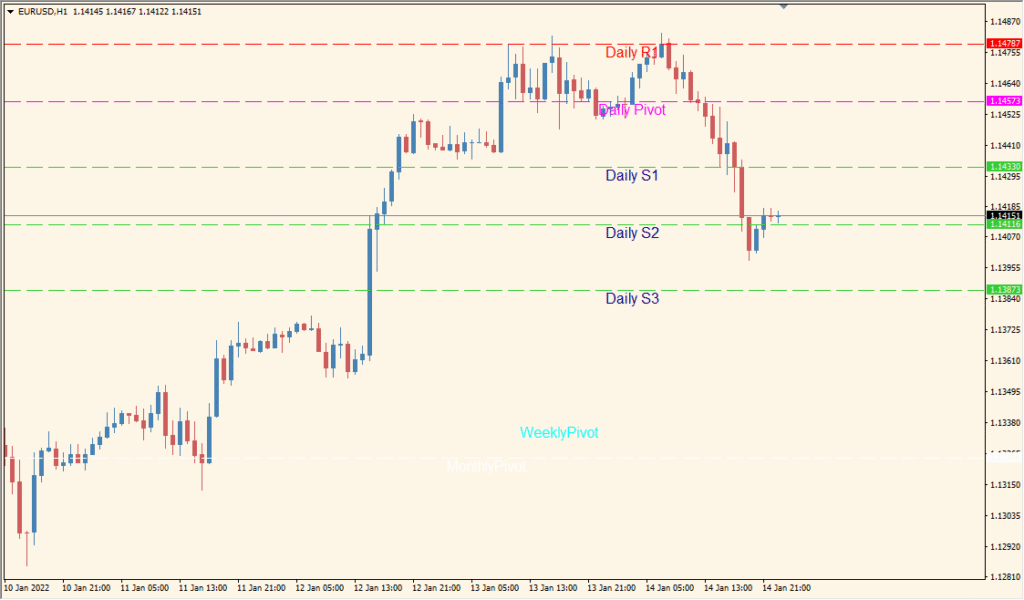Screen dimensions: 1024x600
Task: Click the 14 Jan 05:00 time label
Action: (x=670, y=588)
